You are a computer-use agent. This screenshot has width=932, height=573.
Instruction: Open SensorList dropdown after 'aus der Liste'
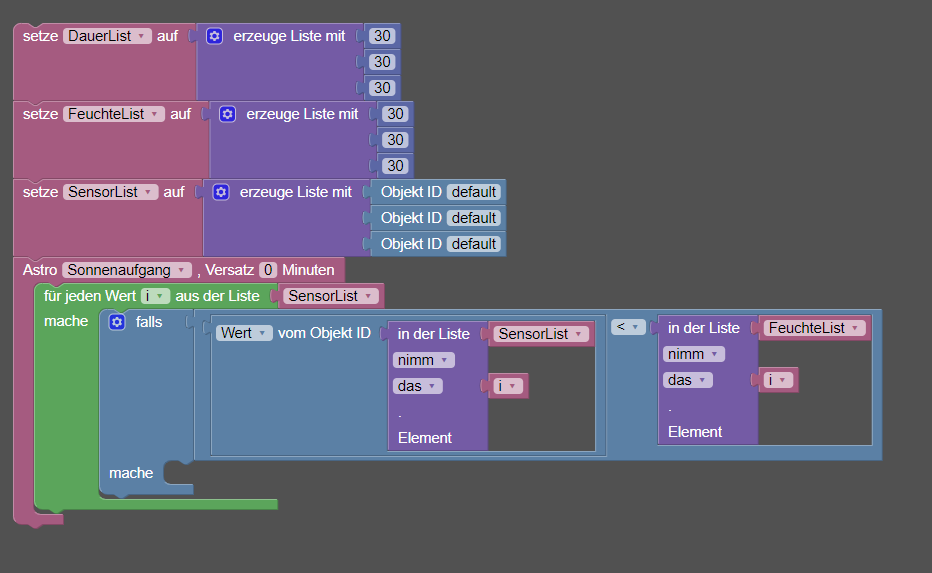pyautogui.click(x=331, y=296)
